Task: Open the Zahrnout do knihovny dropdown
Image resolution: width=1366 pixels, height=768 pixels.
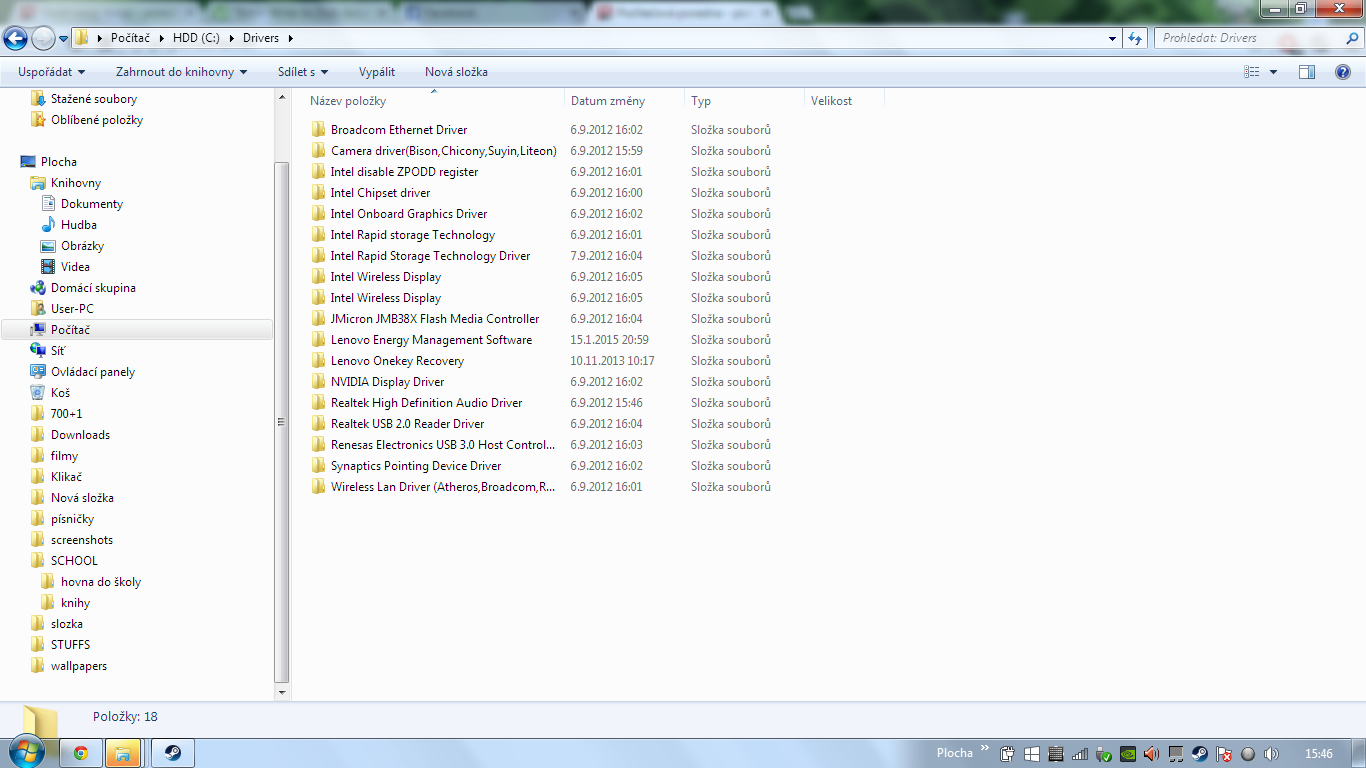Action: pos(181,72)
